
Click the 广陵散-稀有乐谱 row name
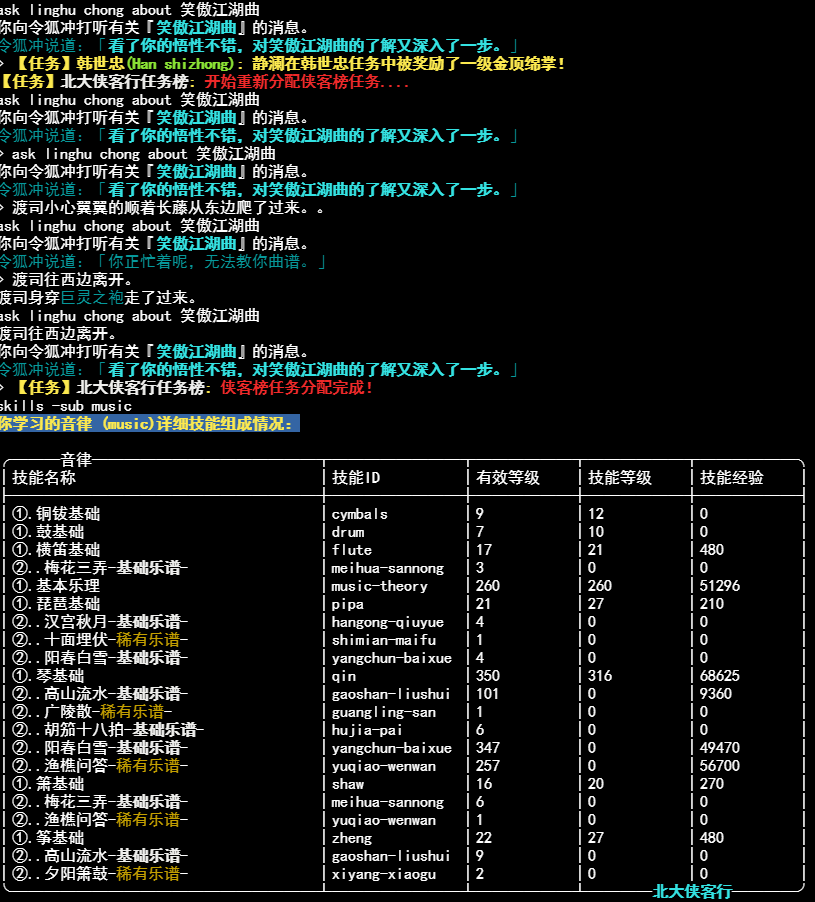(108, 712)
